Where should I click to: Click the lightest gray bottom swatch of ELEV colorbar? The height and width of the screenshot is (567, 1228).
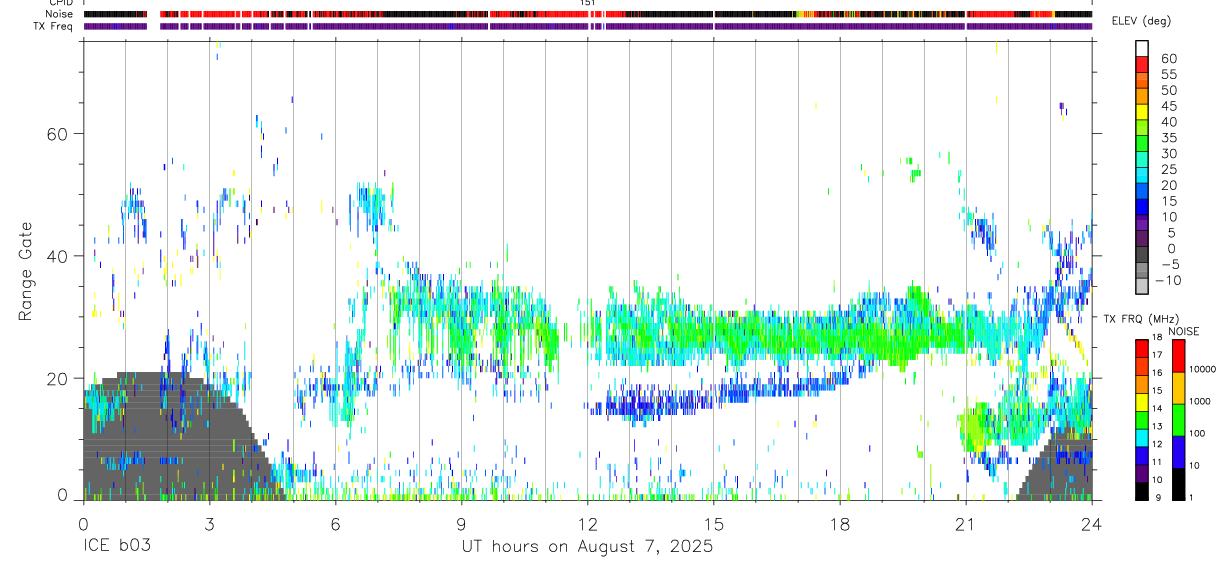tap(1142, 288)
